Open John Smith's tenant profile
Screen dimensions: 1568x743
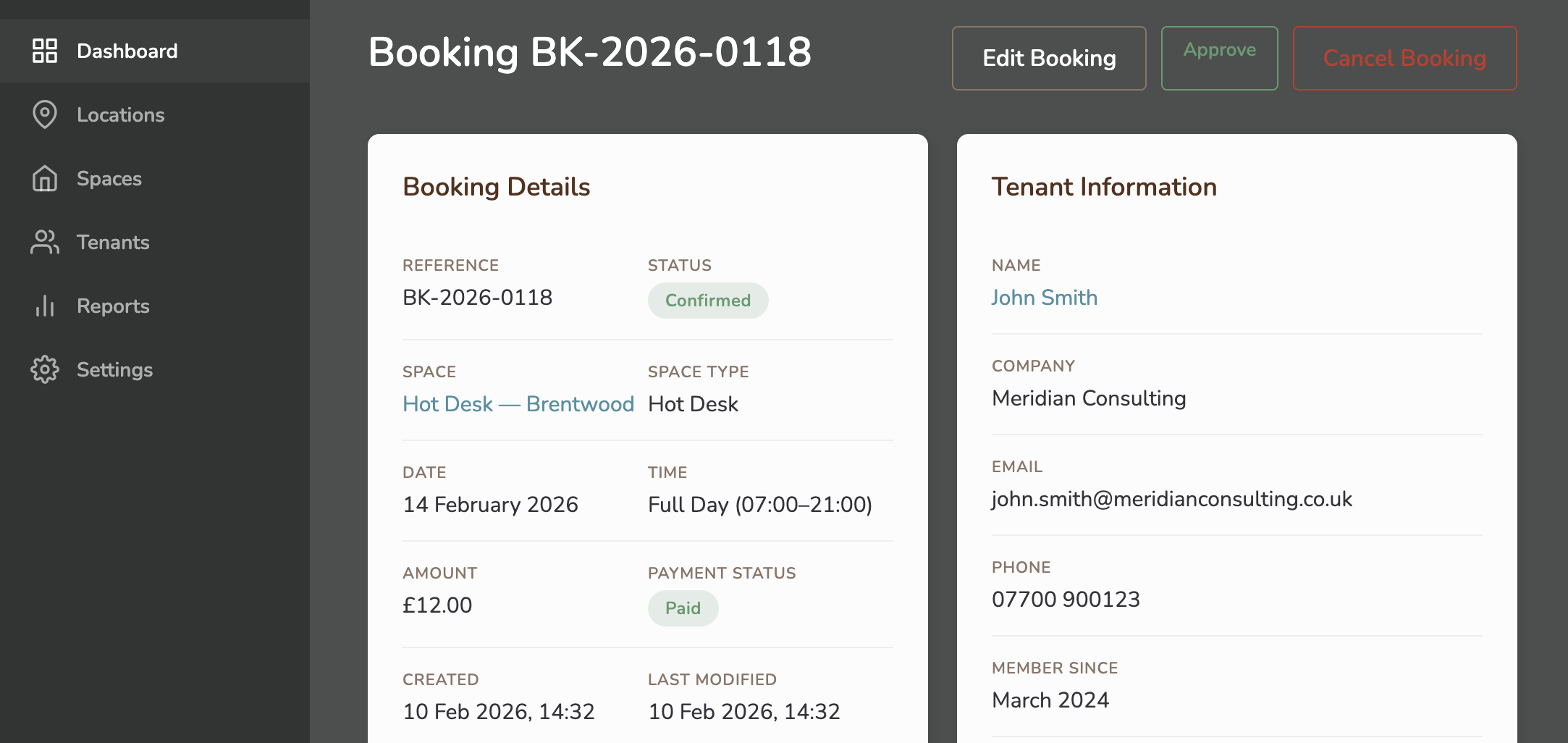pos(1045,297)
